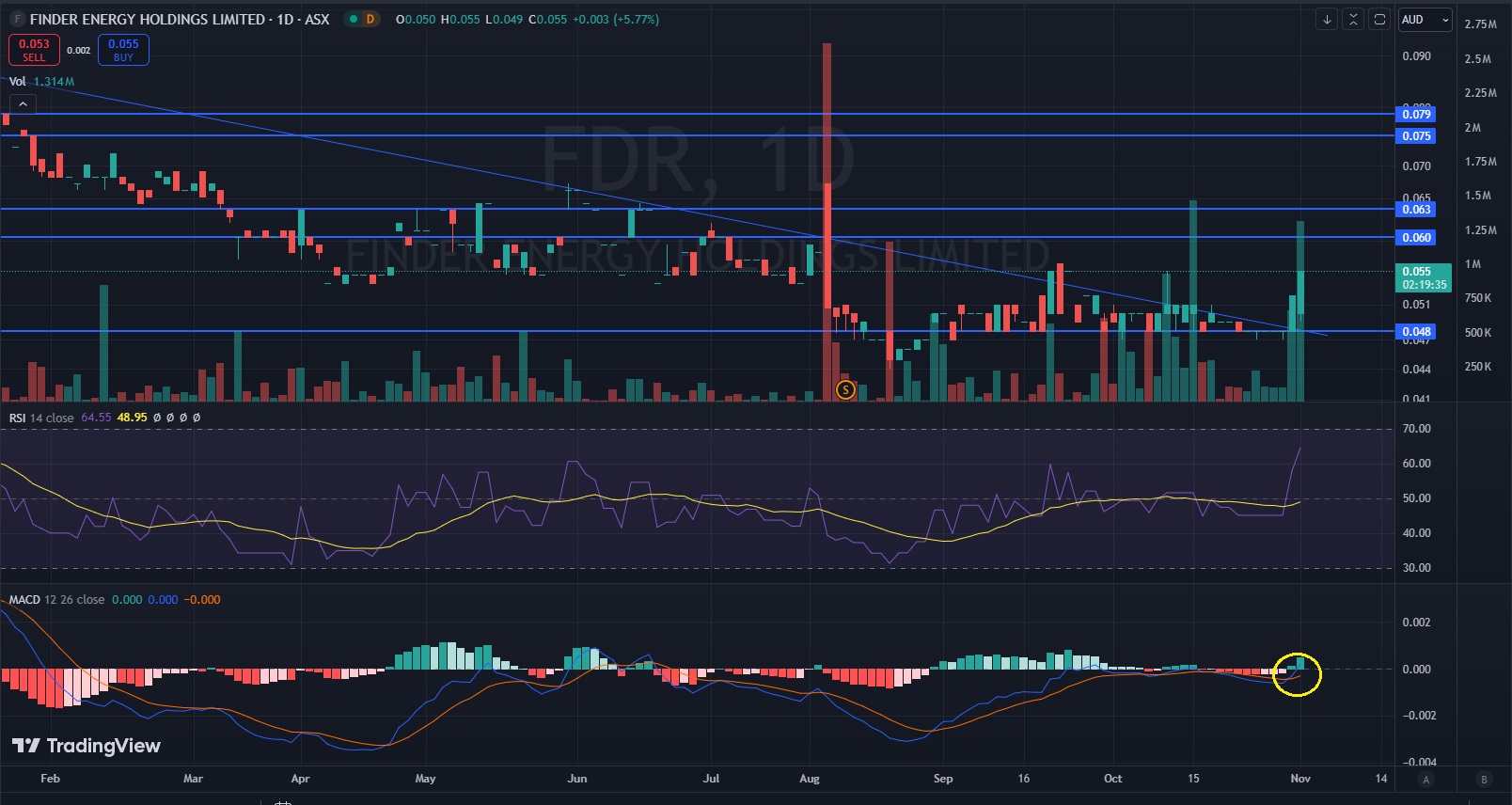
Task: Click the RSI value 64.55
Action: pyautogui.click(x=96, y=418)
